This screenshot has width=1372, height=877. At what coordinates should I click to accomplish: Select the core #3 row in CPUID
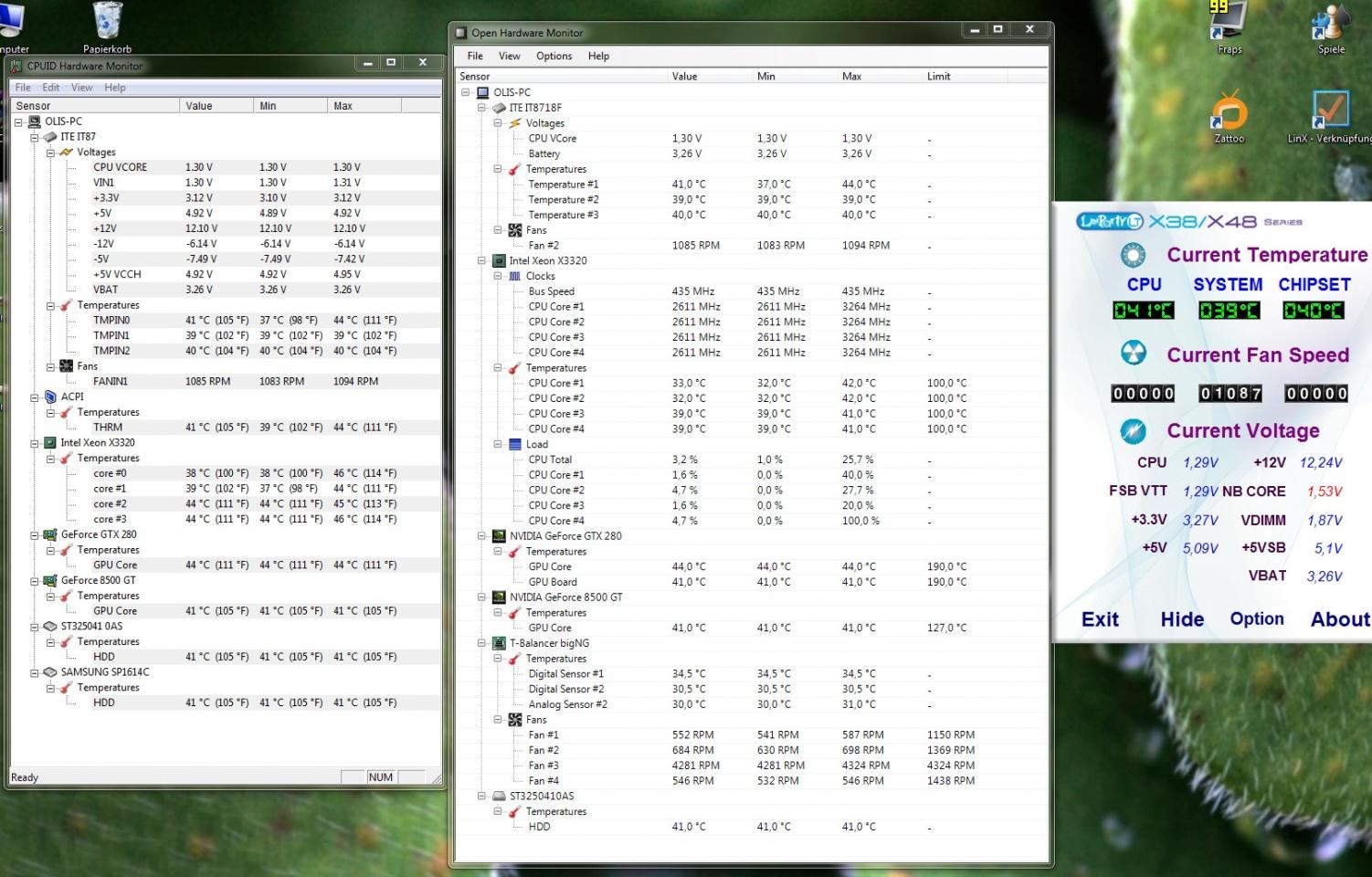click(x=226, y=519)
